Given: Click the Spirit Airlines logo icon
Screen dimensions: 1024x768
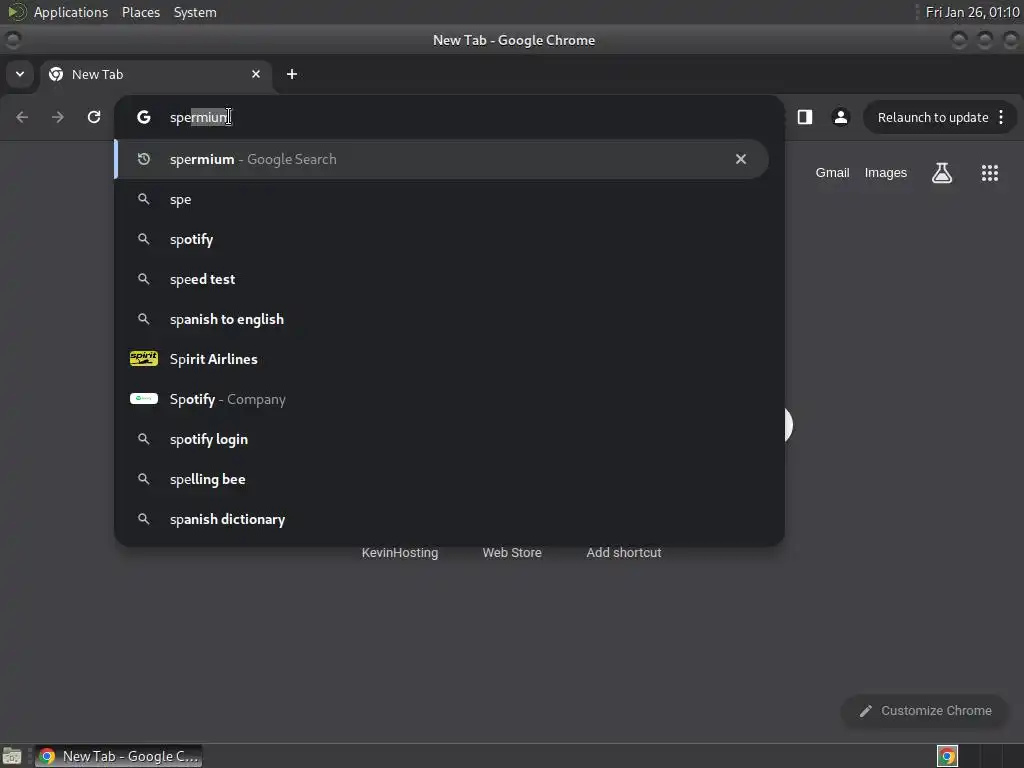Looking at the screenshot, I should tap(144, 359).
